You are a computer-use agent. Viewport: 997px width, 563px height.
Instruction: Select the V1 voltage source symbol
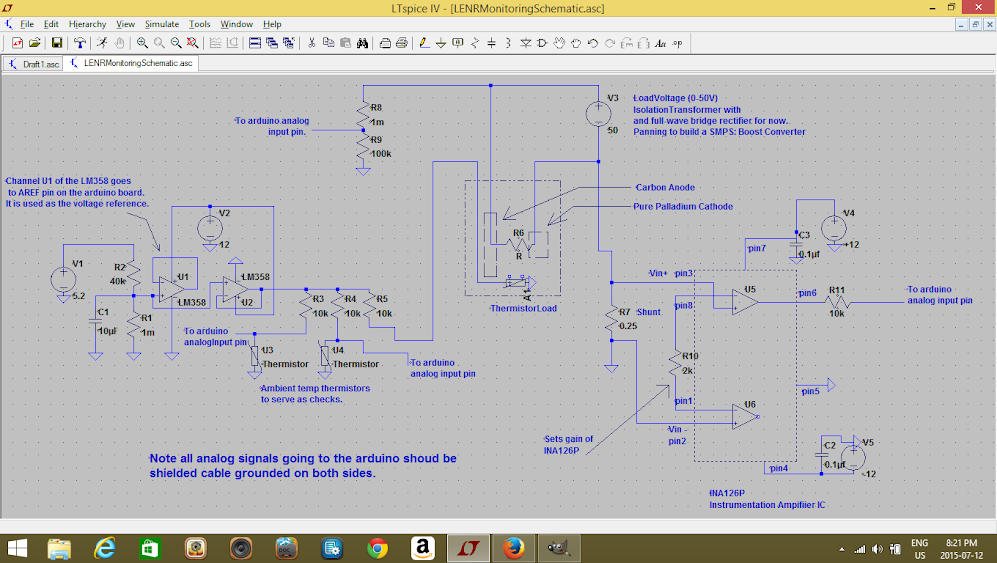[x=63, y=279]
